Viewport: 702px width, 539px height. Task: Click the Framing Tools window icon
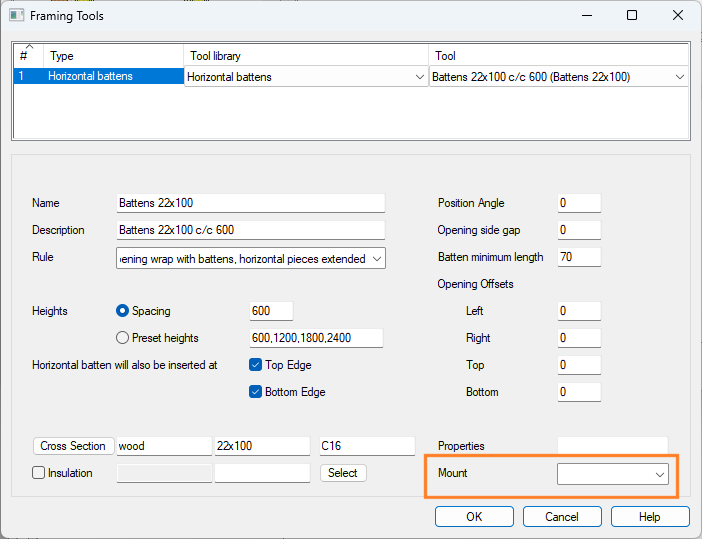[x=17, y=16]
